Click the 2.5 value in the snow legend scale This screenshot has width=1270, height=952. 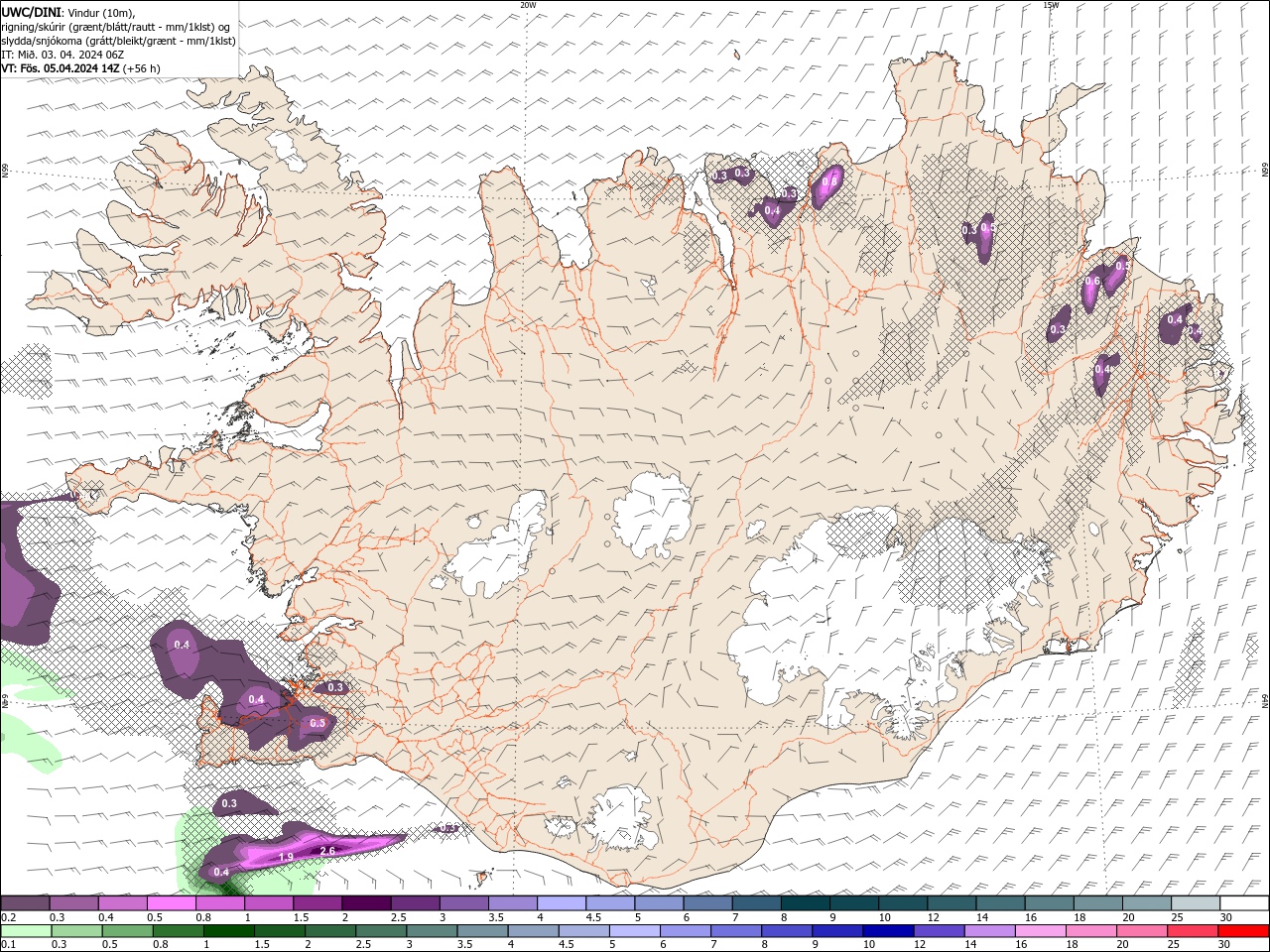click(x=399, y=917)
